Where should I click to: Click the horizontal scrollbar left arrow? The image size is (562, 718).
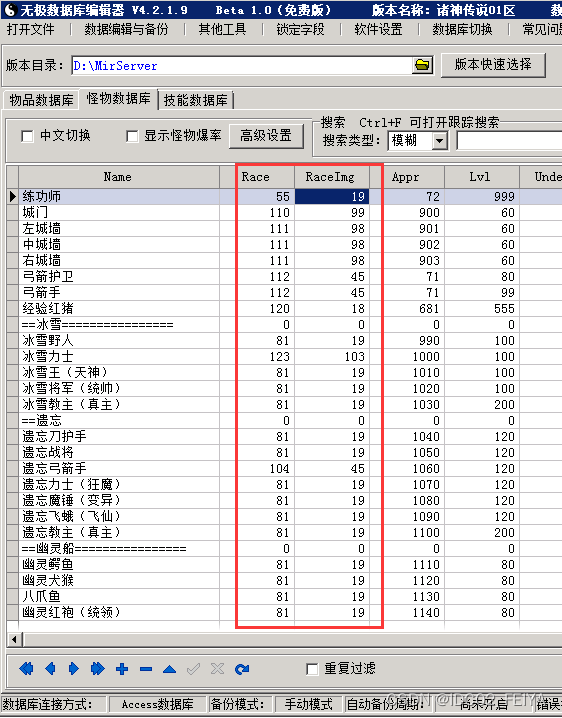(x=15, y=639)
